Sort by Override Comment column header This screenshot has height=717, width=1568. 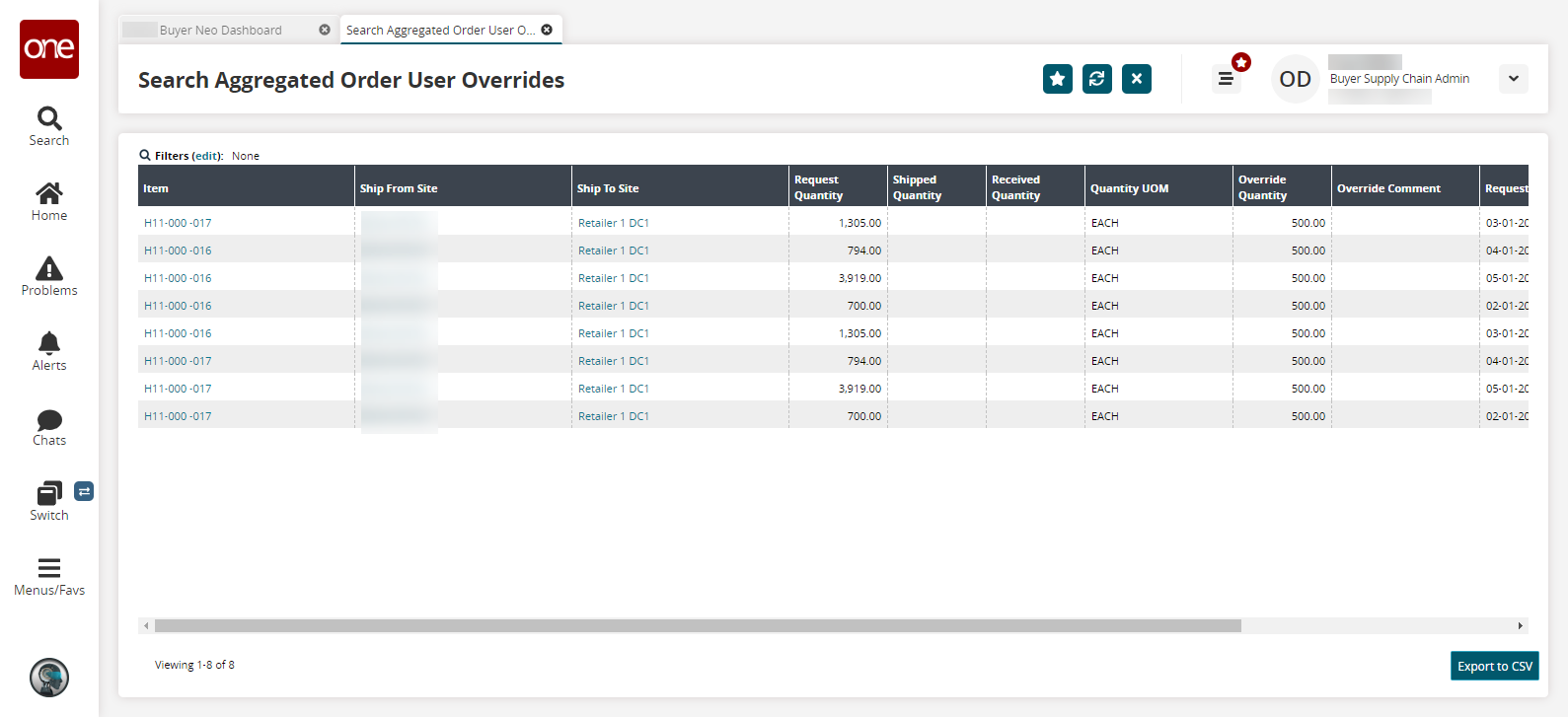pos(1405,187)
